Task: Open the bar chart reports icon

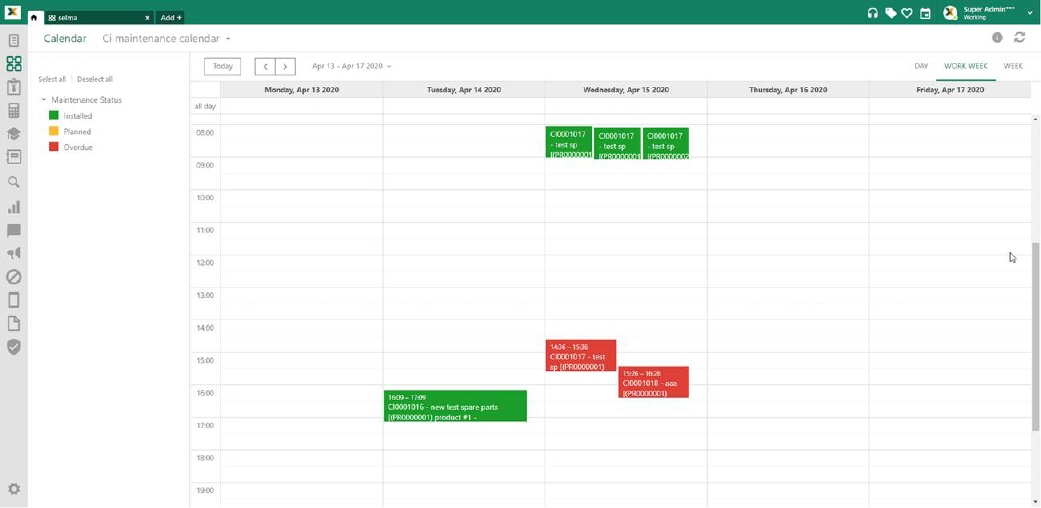Action: pos(14,207)
